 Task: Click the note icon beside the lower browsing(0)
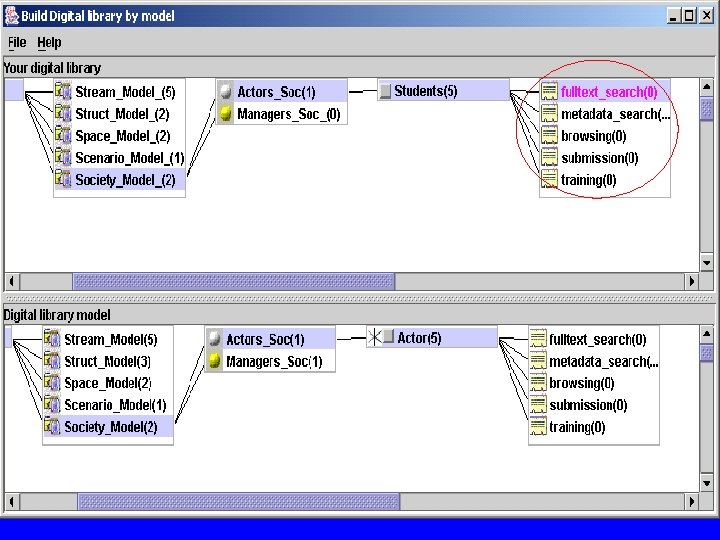click(x=538, y=383)
